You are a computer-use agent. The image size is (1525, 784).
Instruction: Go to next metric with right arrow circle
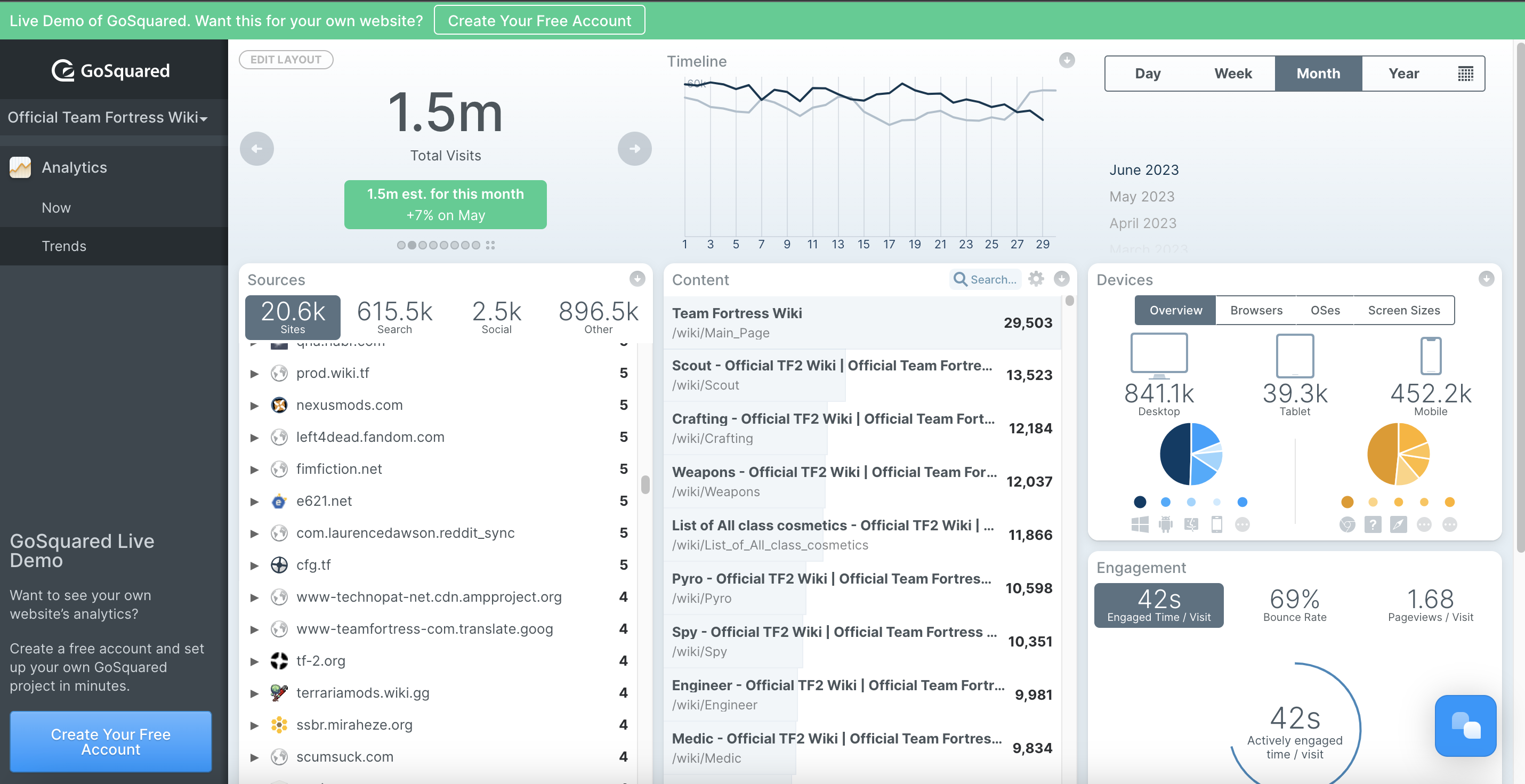[635, 149]
